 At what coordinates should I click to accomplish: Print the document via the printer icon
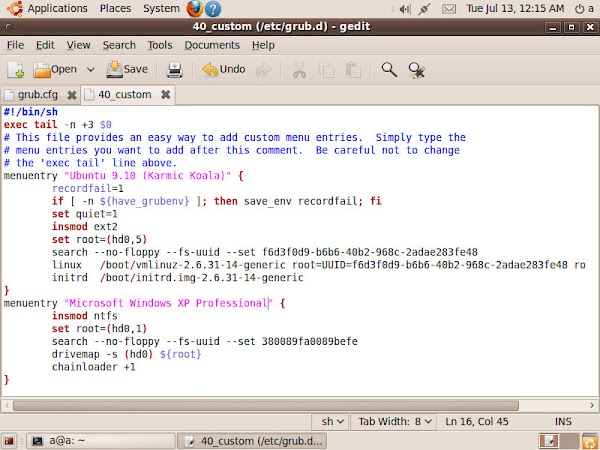click(174, 70)
